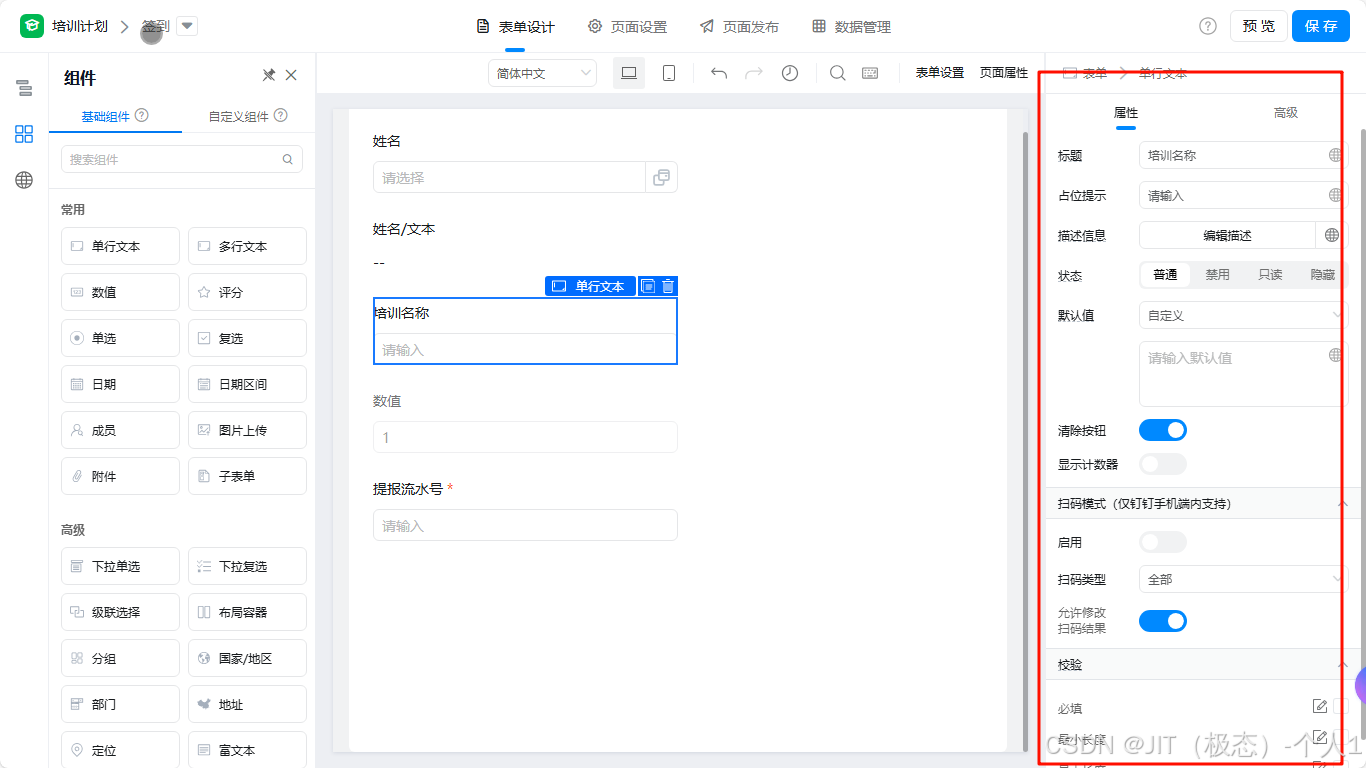The width and height of the screenshot is (1366, 768).
Task: Click the globe icon beside 编辑描述
Action: 1331,235
